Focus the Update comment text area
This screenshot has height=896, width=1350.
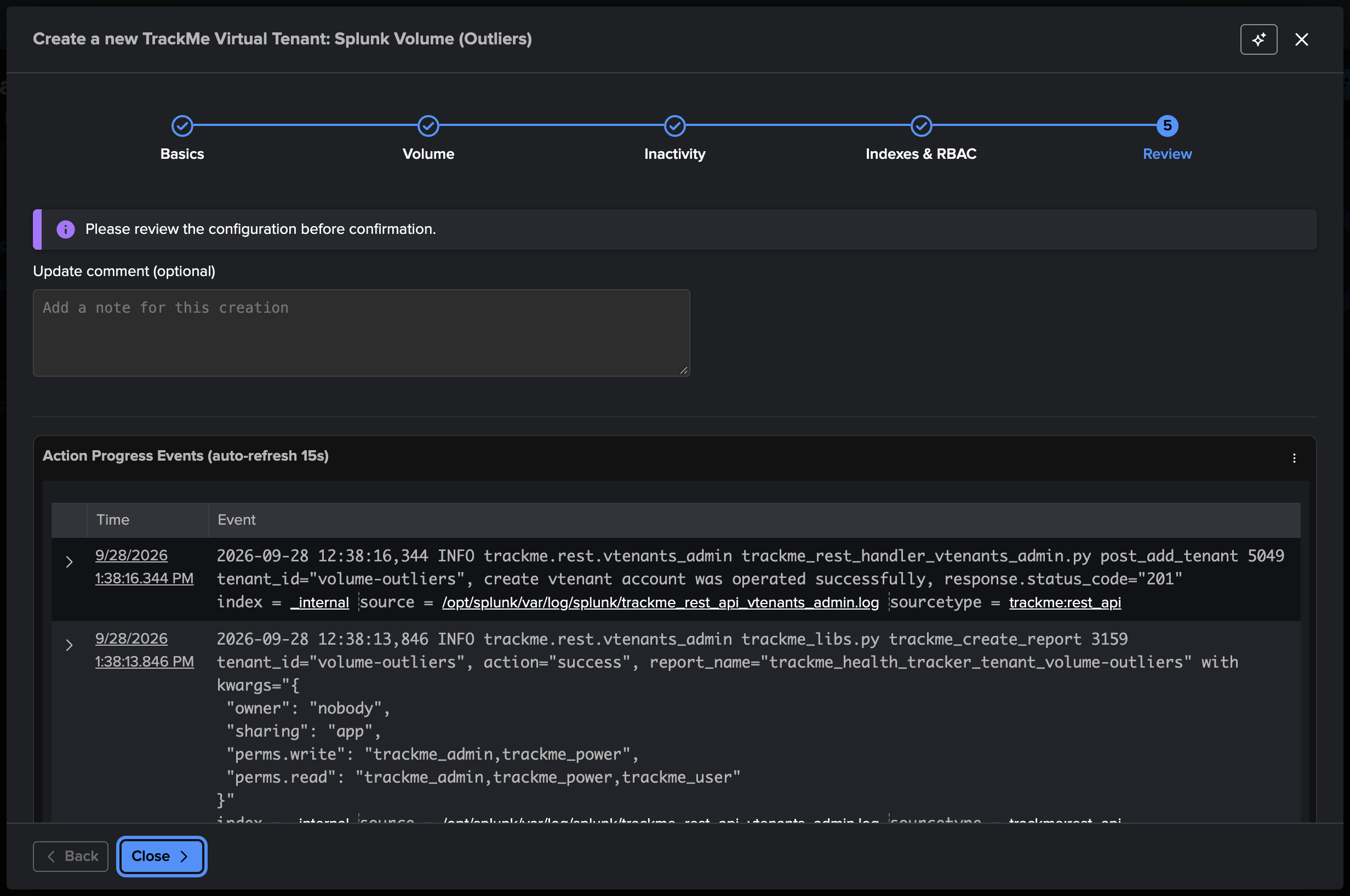pos(361,332)
